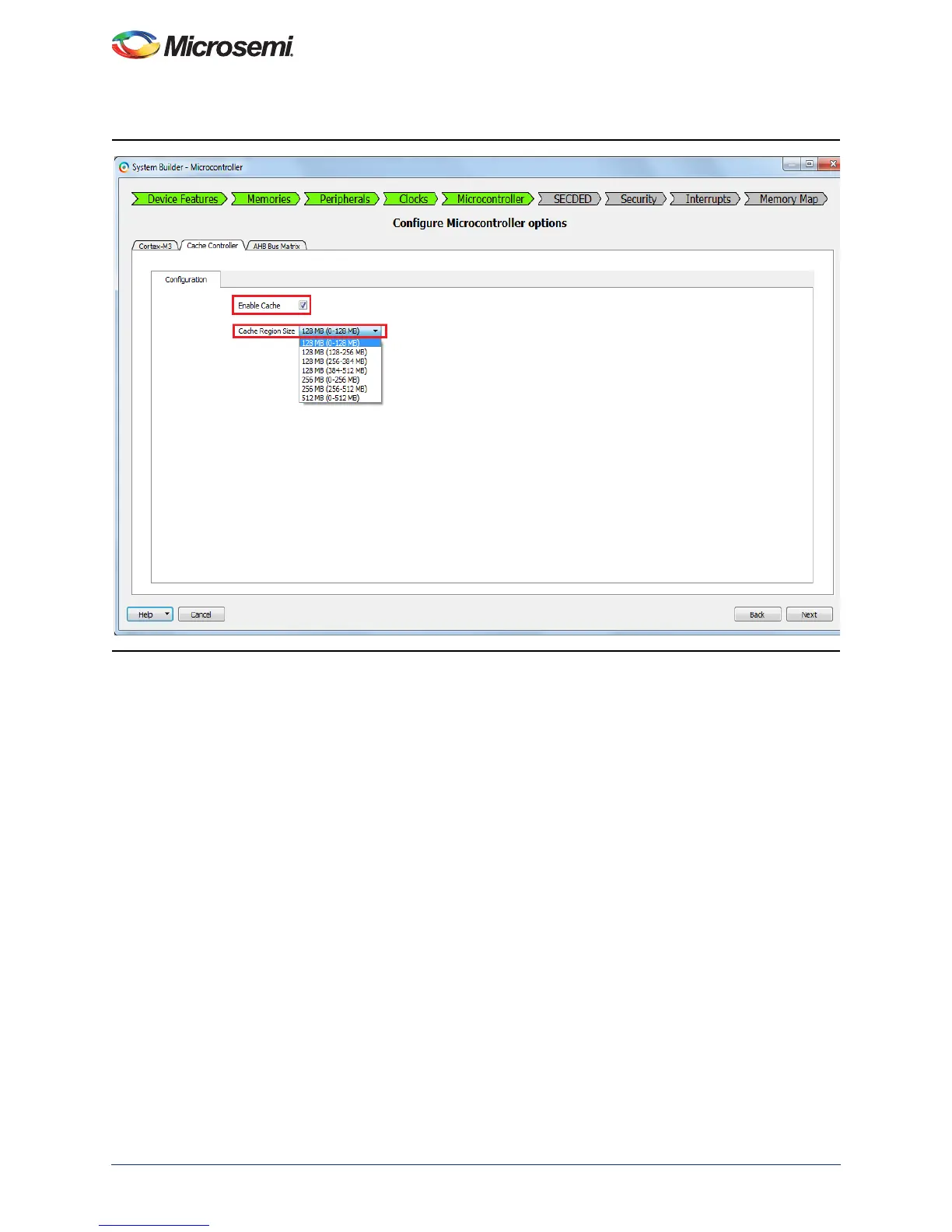
Task: Go to the Clocks step
Action: tap(411, 199)
